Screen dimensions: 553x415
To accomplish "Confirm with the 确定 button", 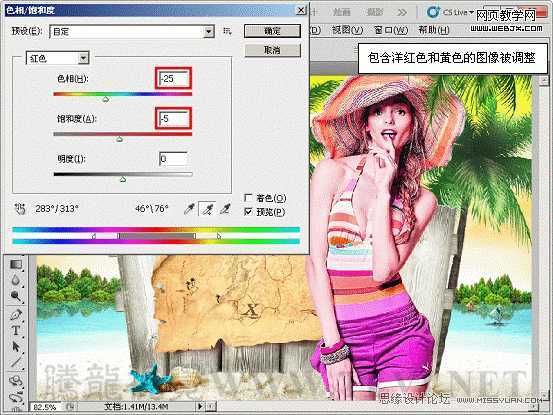I will [x=272, y=31].
